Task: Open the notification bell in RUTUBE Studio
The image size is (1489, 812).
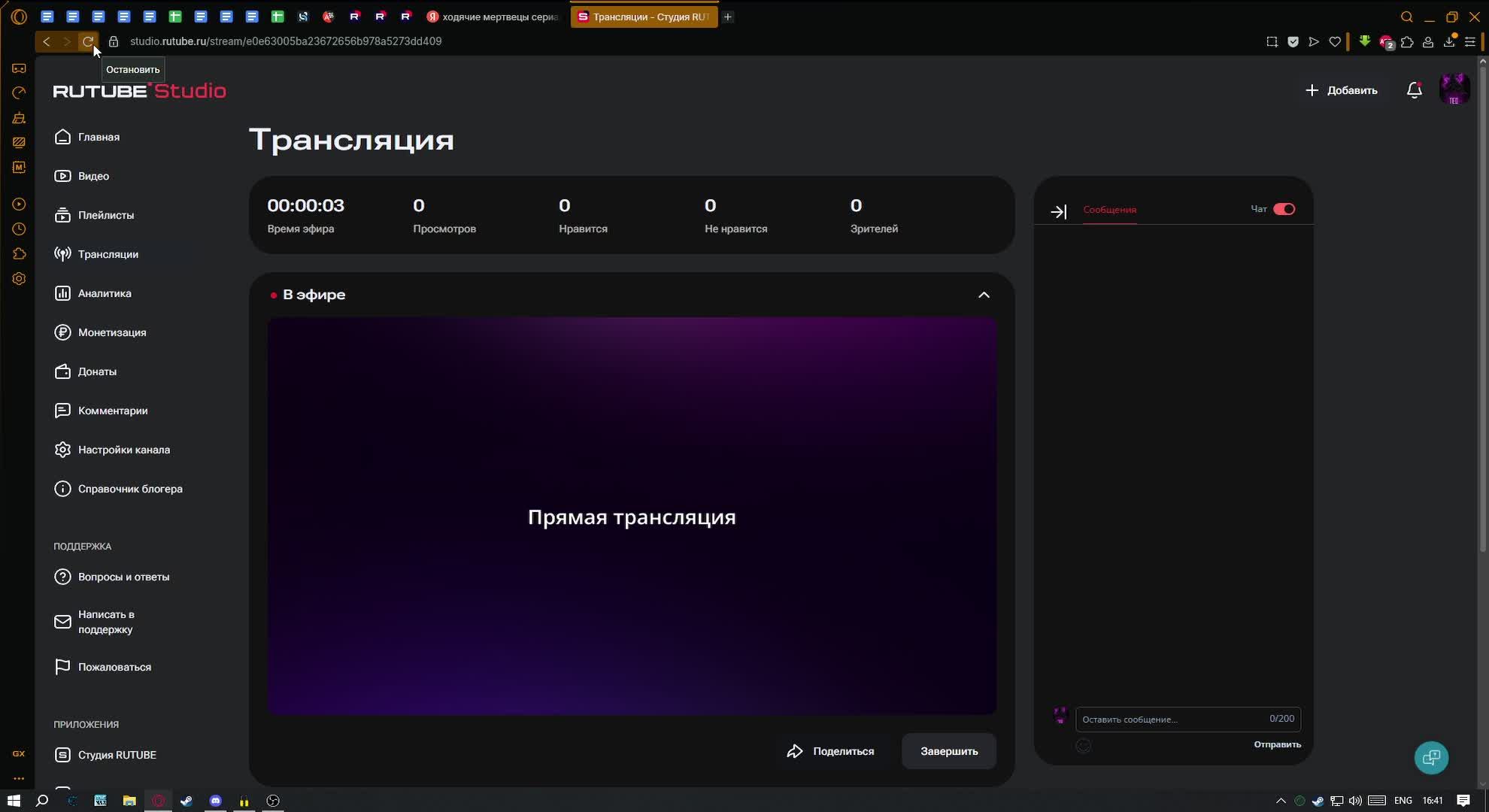Action: pos(1415,89)
